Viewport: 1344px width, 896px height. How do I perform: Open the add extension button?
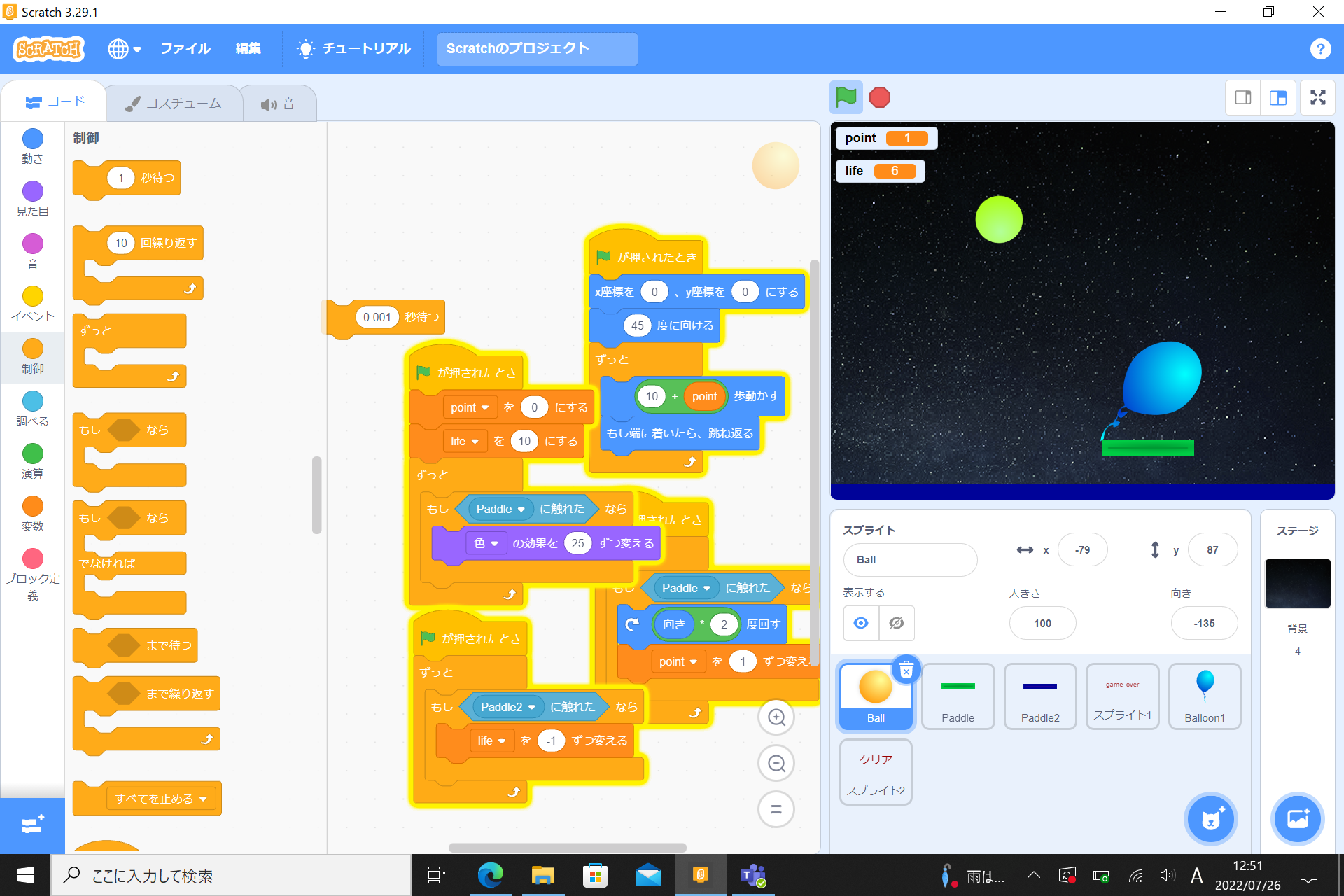tap(32, 825)
